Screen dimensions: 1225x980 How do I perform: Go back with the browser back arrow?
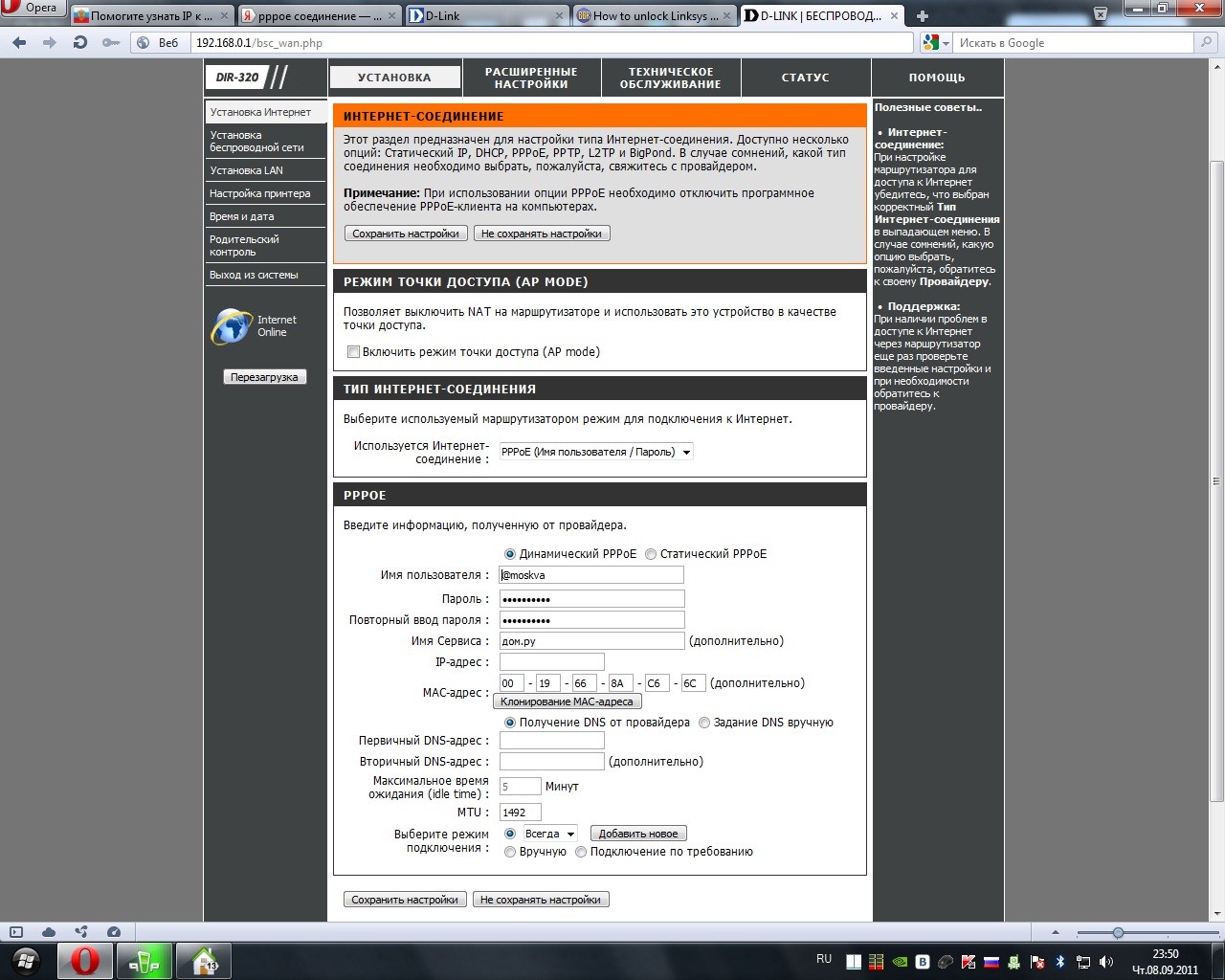[x=19, y=43]
